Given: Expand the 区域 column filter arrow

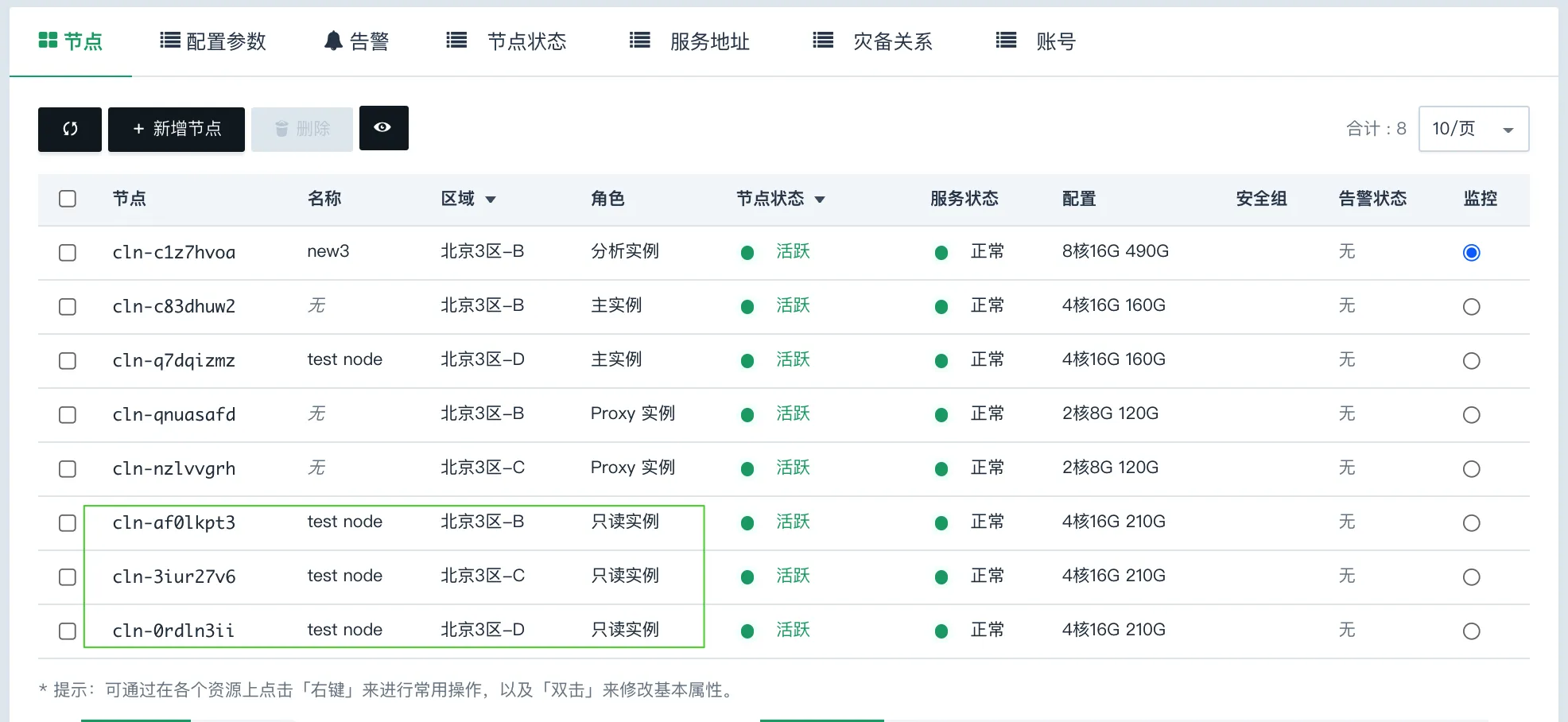Looking at the screenshot, I should [x=491, y=200].
